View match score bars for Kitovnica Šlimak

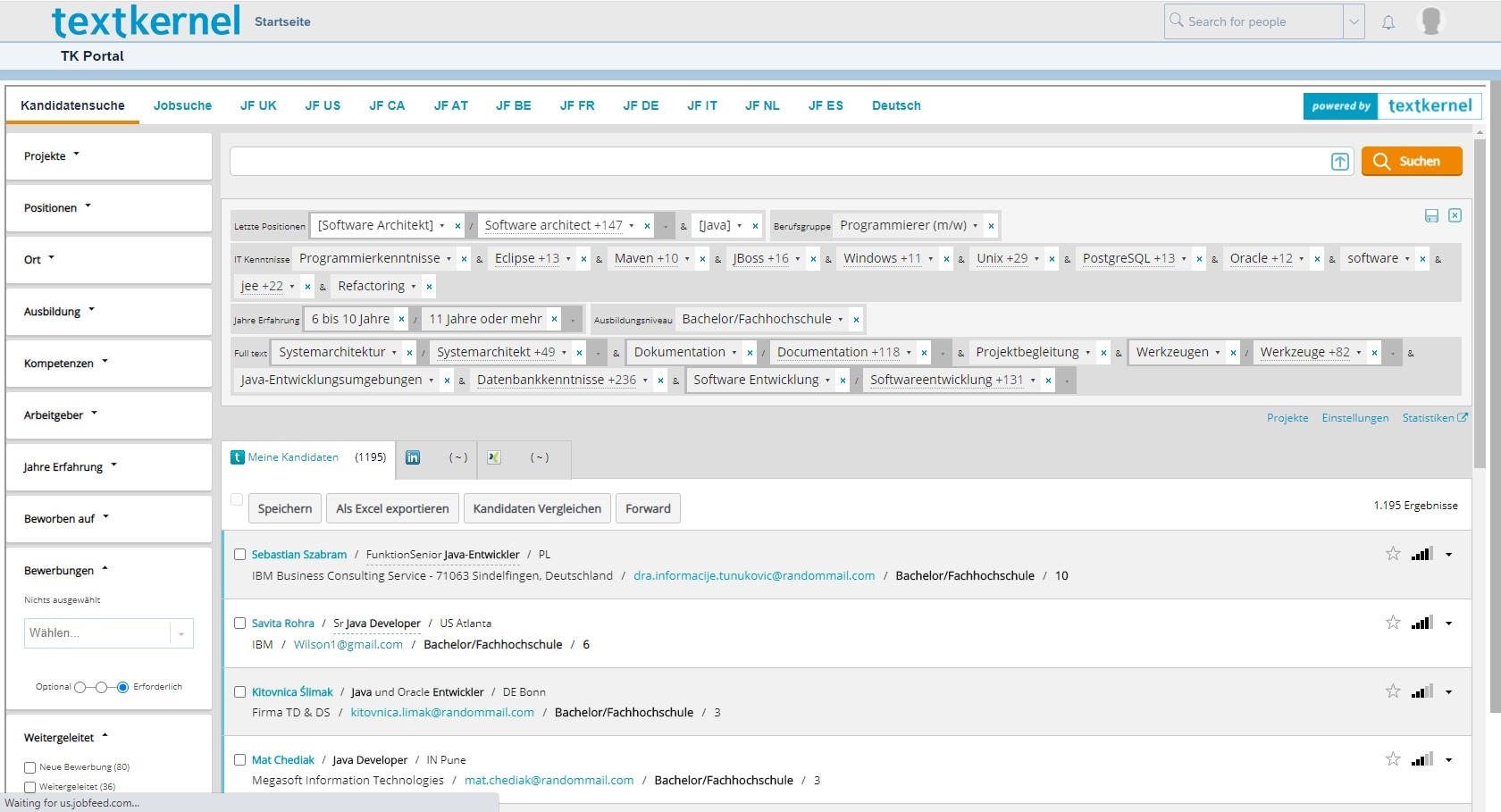1422,691
